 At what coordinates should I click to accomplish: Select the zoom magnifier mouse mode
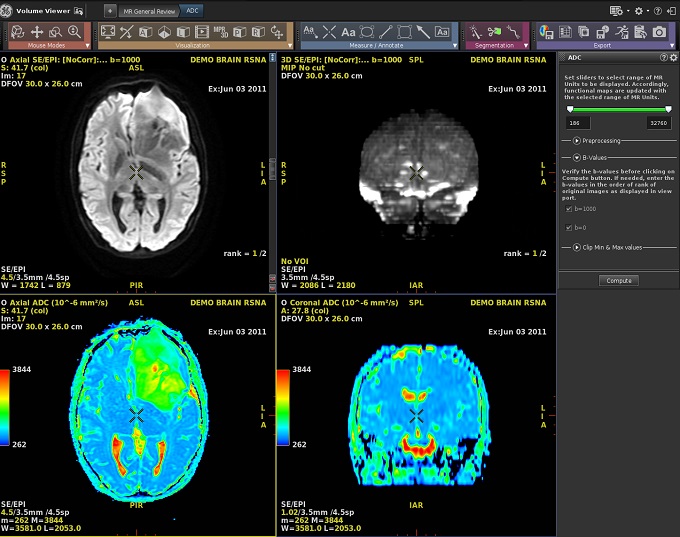(x=74, y=32)
